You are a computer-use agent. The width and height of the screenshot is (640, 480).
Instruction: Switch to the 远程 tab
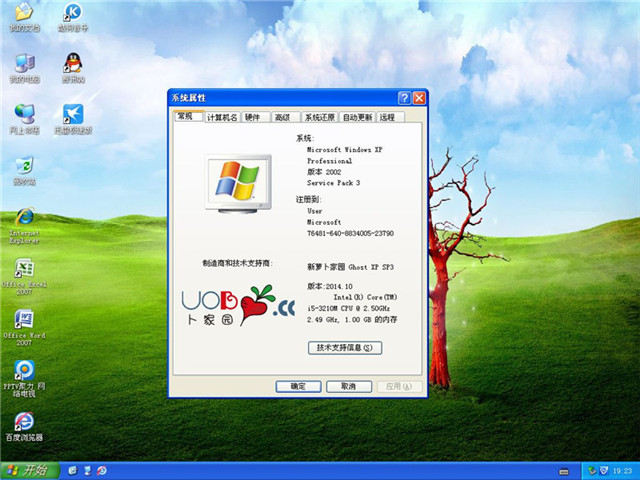click(x=390, y=118)
